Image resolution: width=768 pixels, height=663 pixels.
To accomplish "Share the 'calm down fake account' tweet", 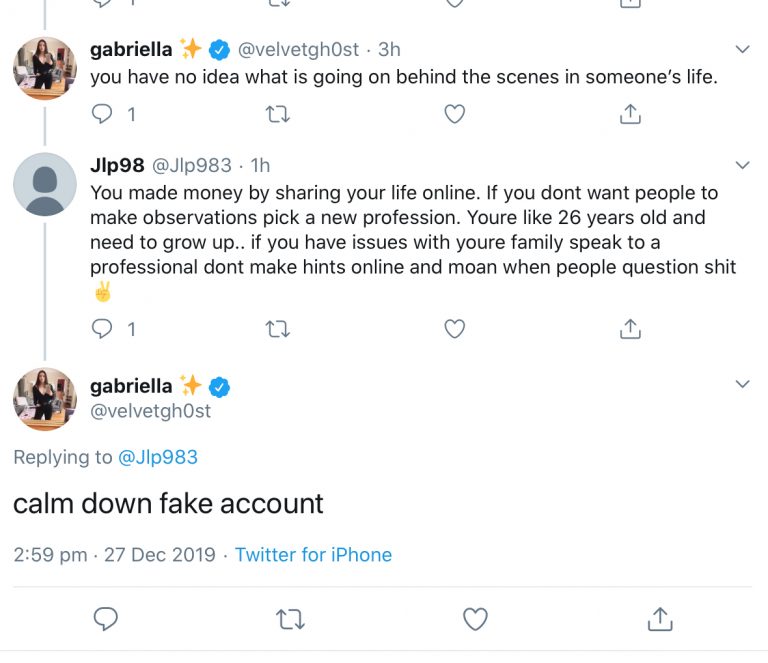I will tap(660, 618).
